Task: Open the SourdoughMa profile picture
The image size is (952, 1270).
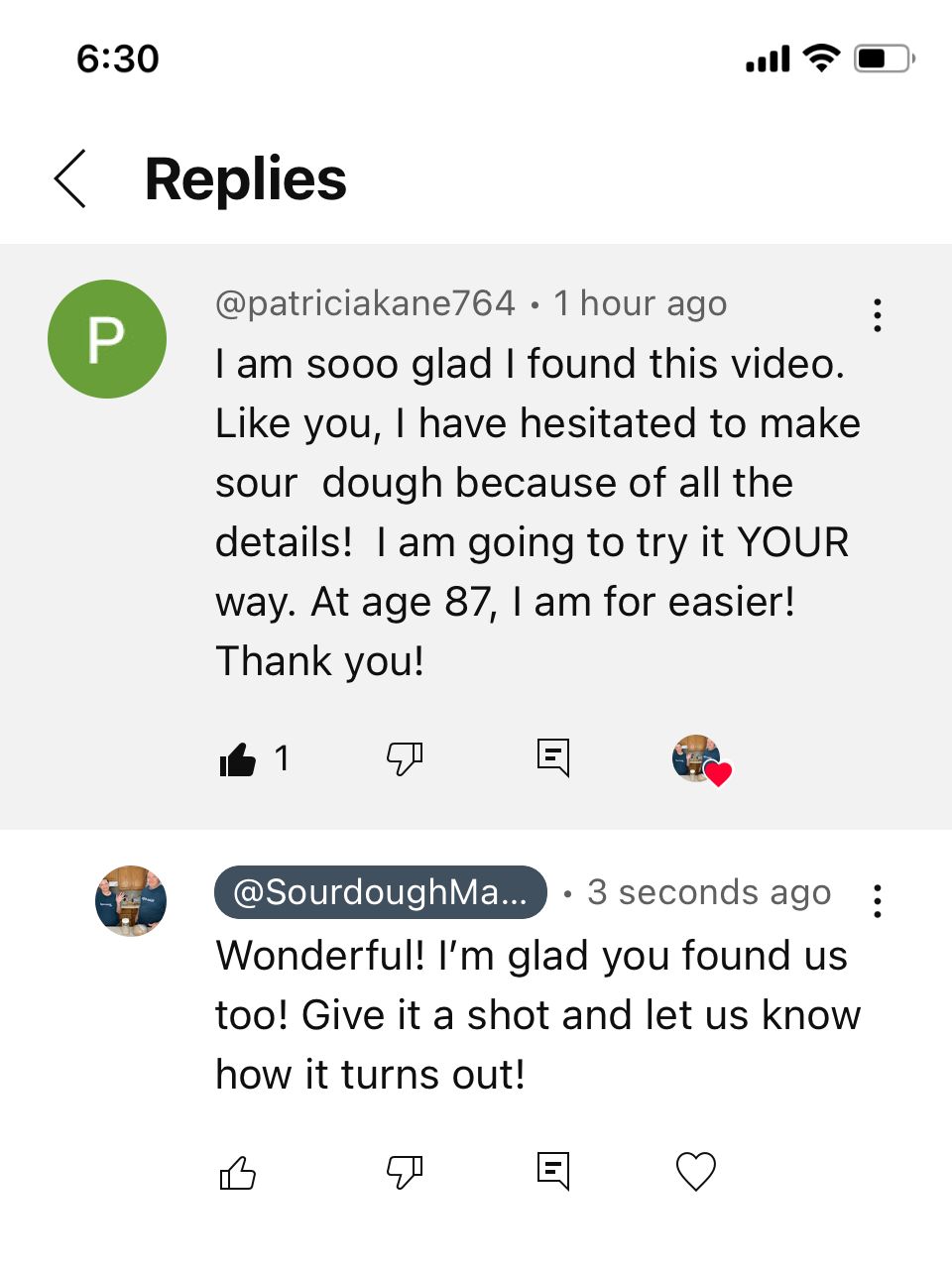Action: pos(131,900)
